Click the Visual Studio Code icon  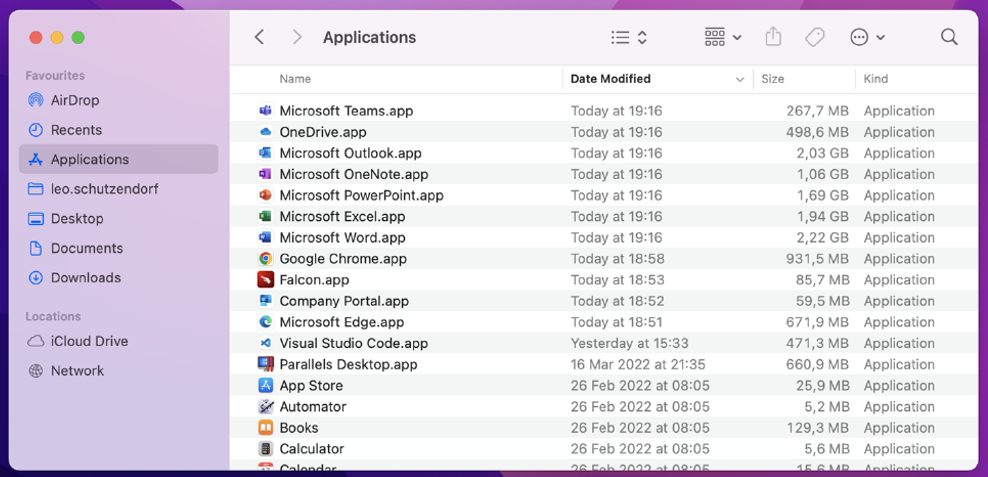(x=265, y=343)
